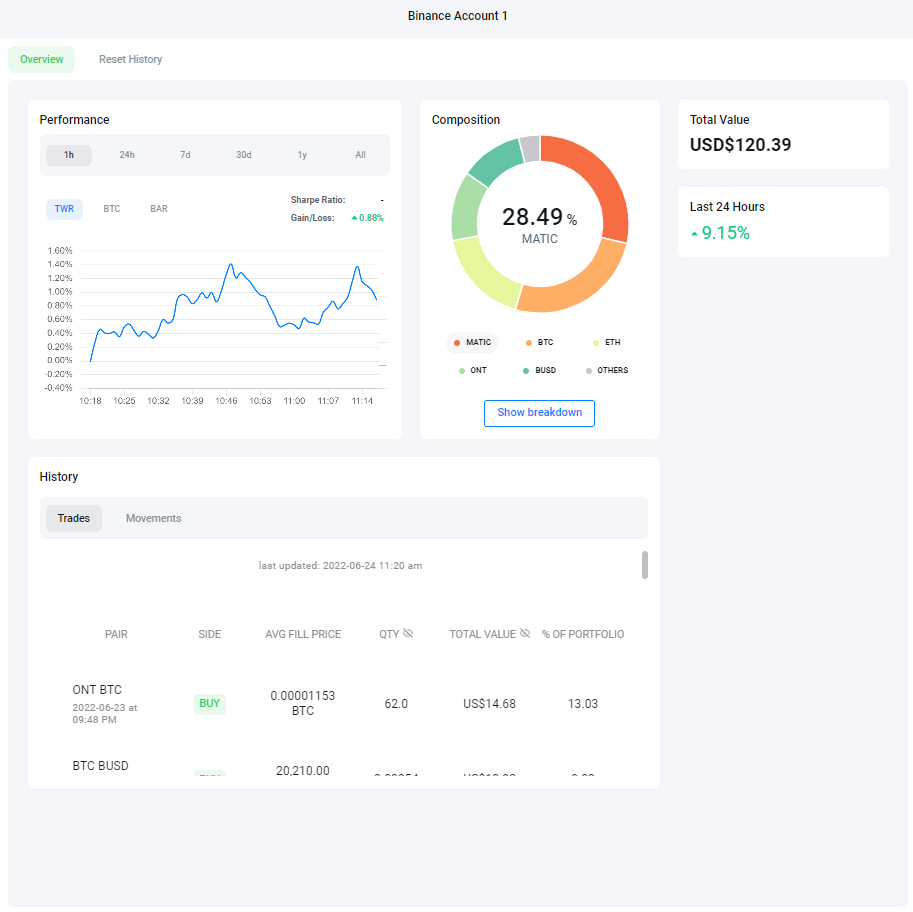The width and height of the screenshot is (913, 912).
Task: Select the BTC BUSD trade row
Action: (x=344, y=763)
